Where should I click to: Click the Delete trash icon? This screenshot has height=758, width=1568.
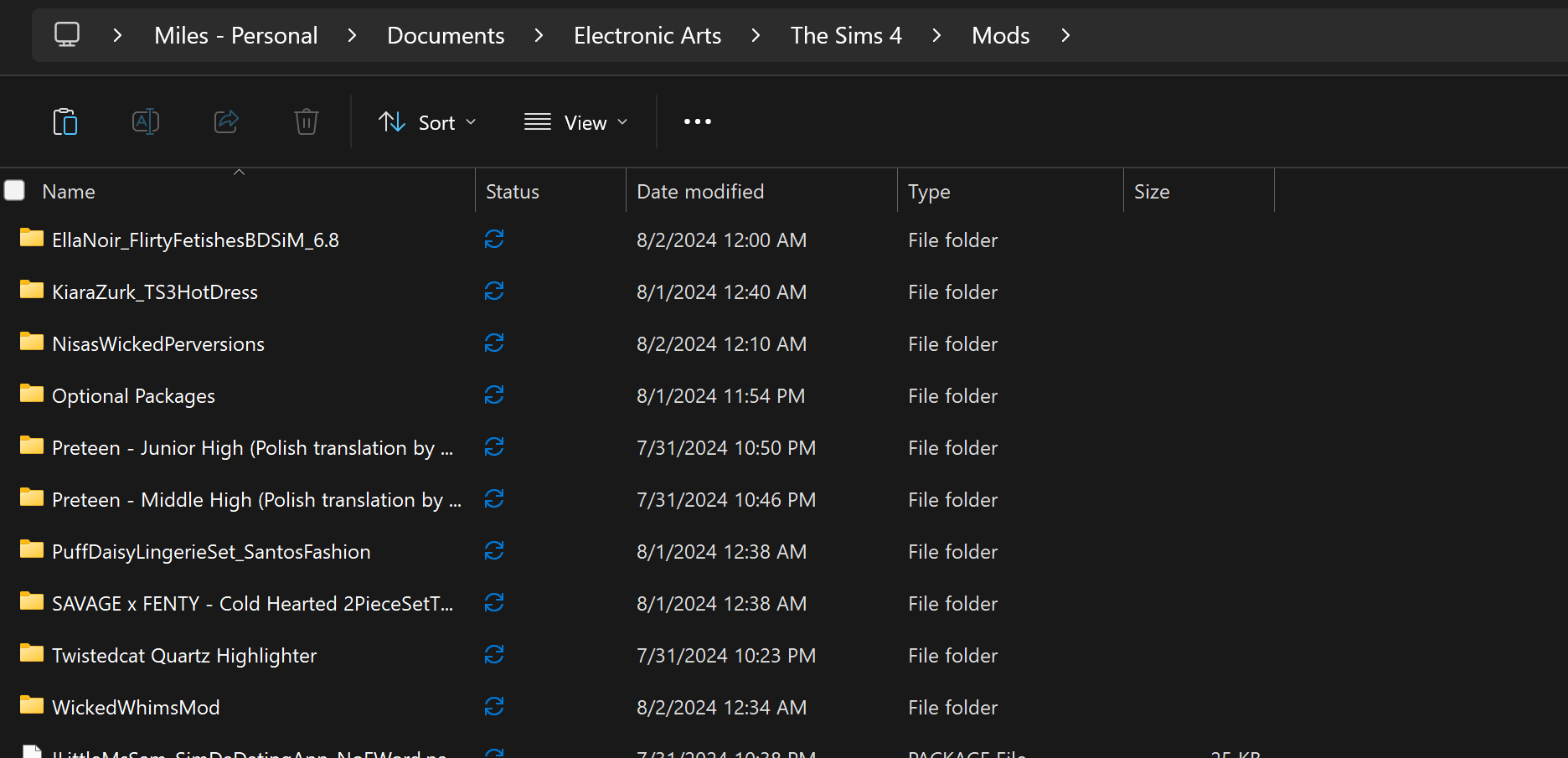point(307,122)
